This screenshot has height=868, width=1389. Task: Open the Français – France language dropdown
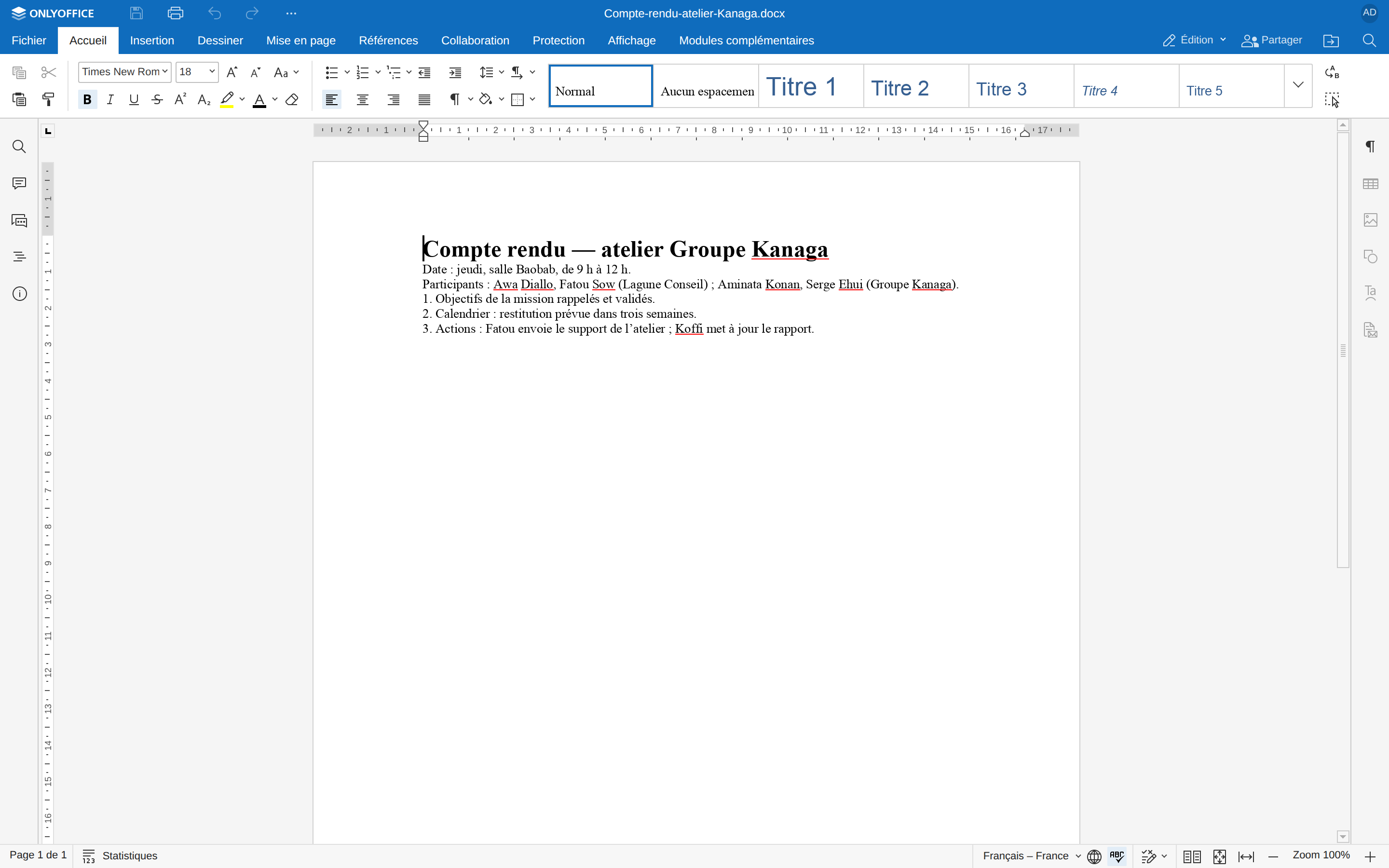pyautogui.click(x=1032, y=856)
